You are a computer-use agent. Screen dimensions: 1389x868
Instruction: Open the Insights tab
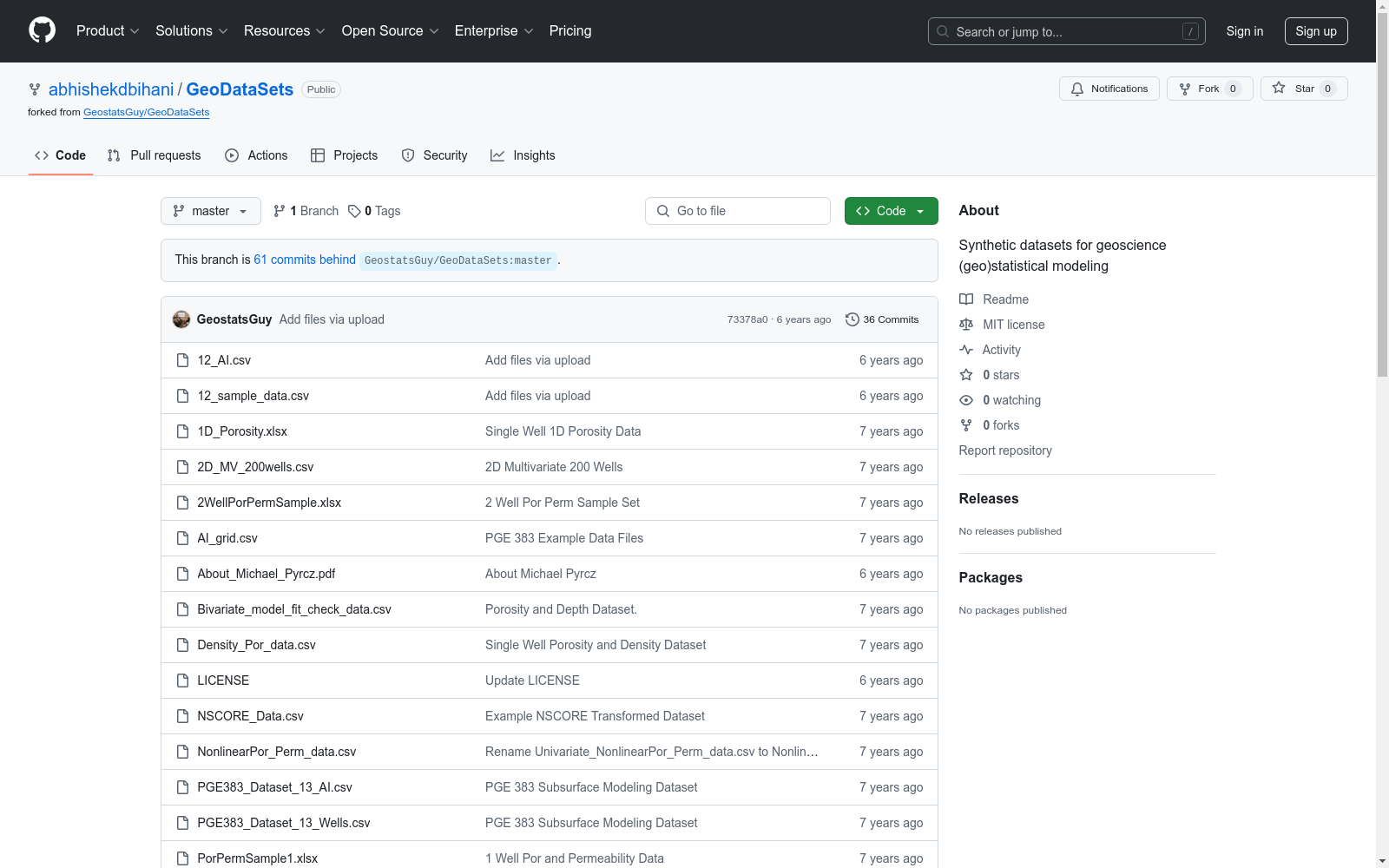pos(523,155)
